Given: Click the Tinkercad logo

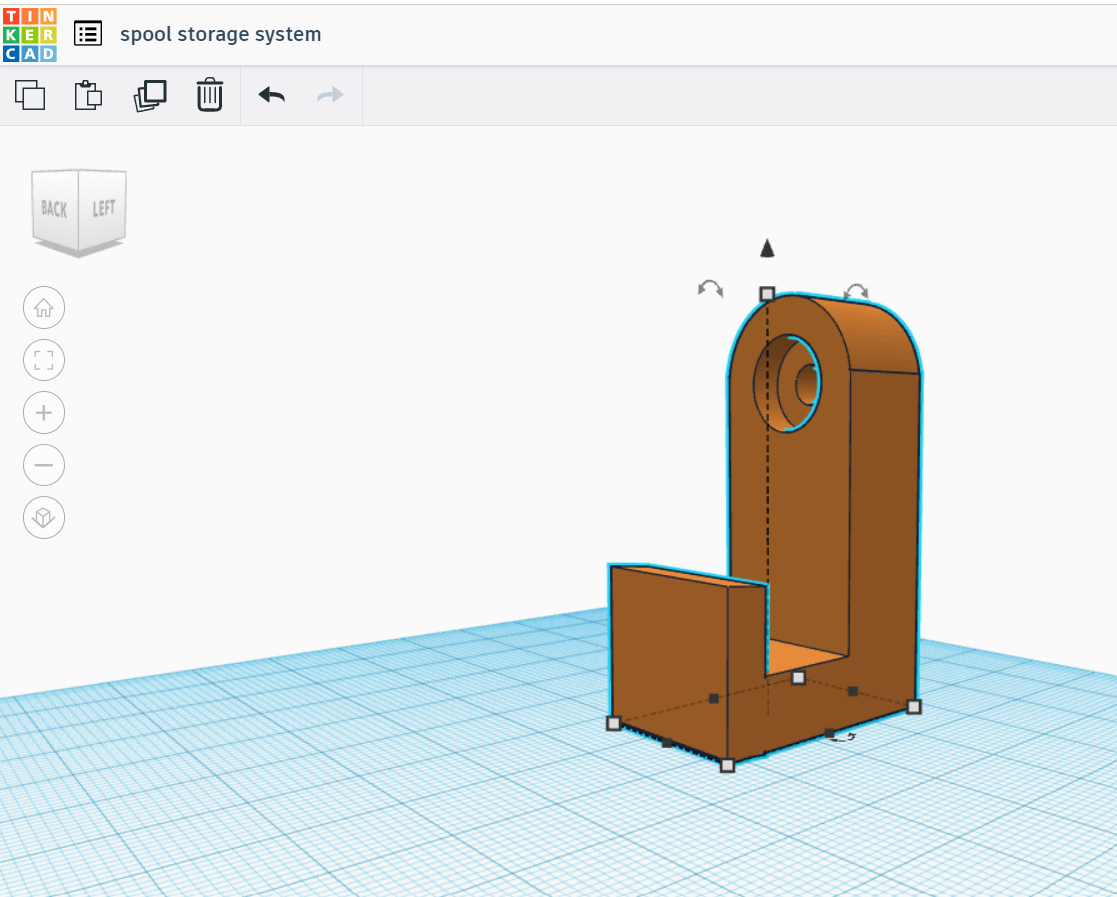Looking at the screenshot, I should 30,32.
